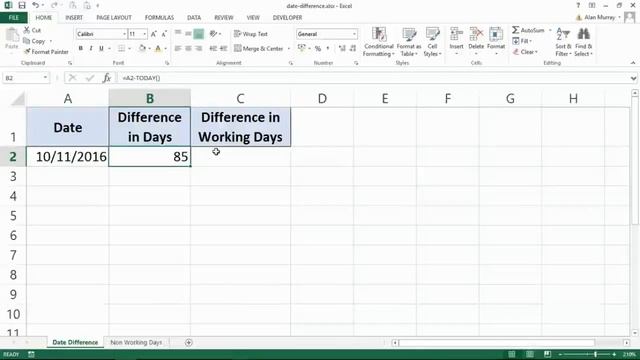Click Merge & Center
The image size is (640, 360).
[259, 48]
